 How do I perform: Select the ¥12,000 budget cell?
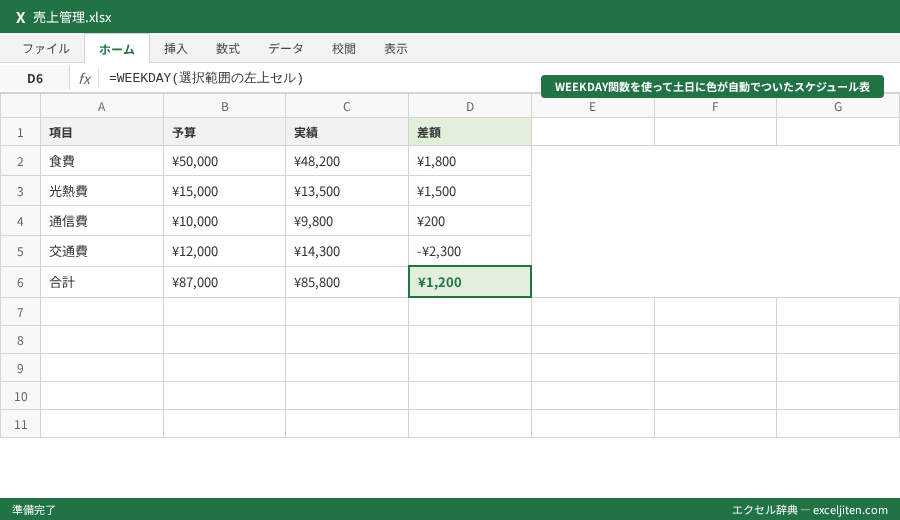[224, 251]
